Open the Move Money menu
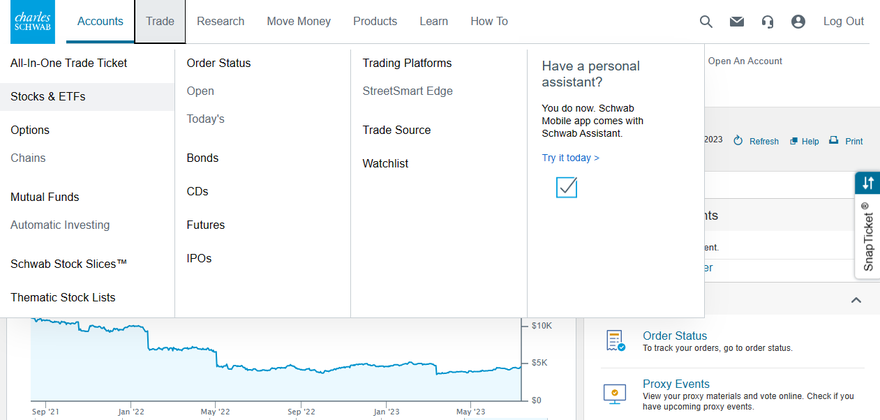 pos(299,21)
